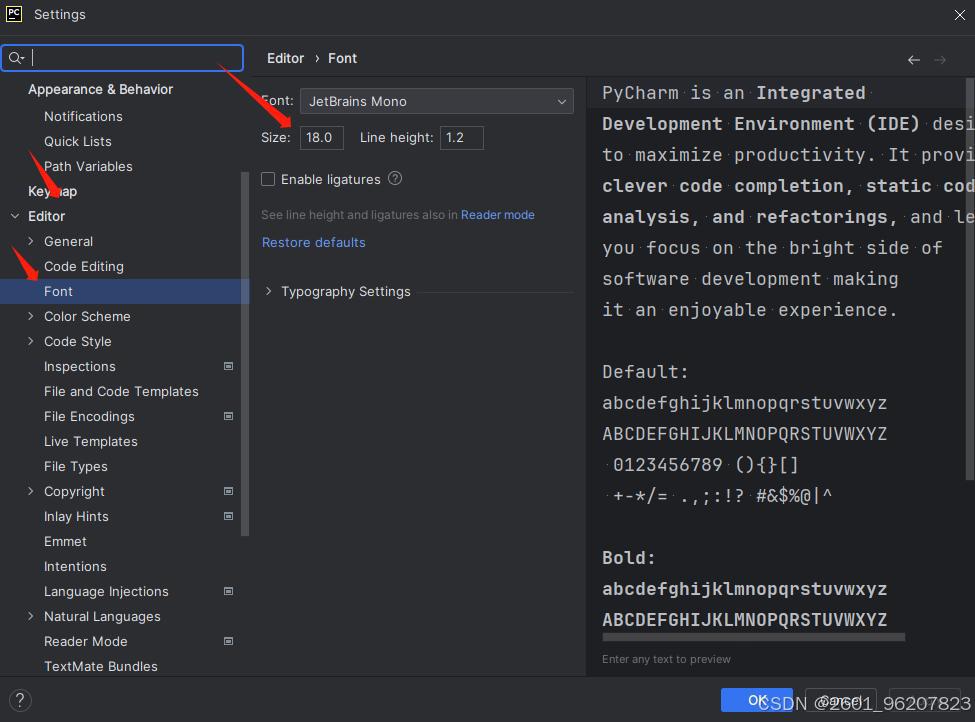Open TextMate Bundles settings
The height and width of the screenshot is (722, 975).
[x=101, y=666]
